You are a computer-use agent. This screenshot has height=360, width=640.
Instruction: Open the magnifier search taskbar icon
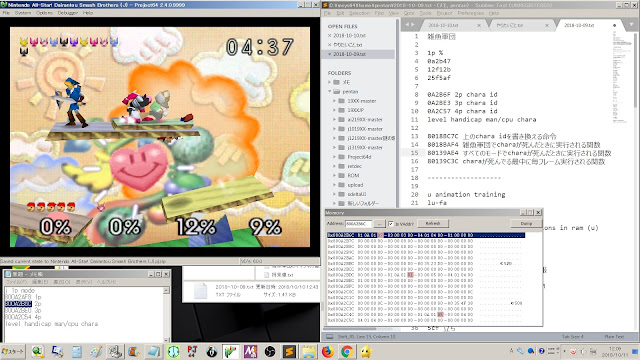pos(38,351)
